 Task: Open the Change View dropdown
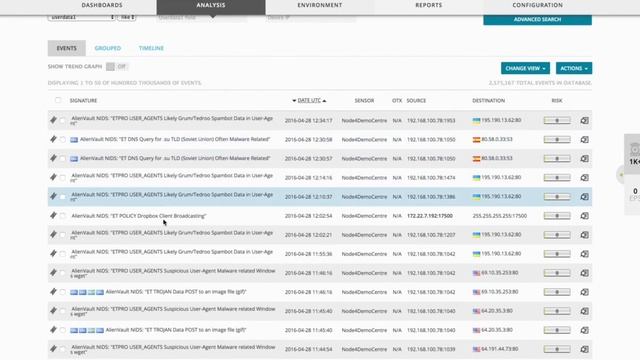point(525,68)
